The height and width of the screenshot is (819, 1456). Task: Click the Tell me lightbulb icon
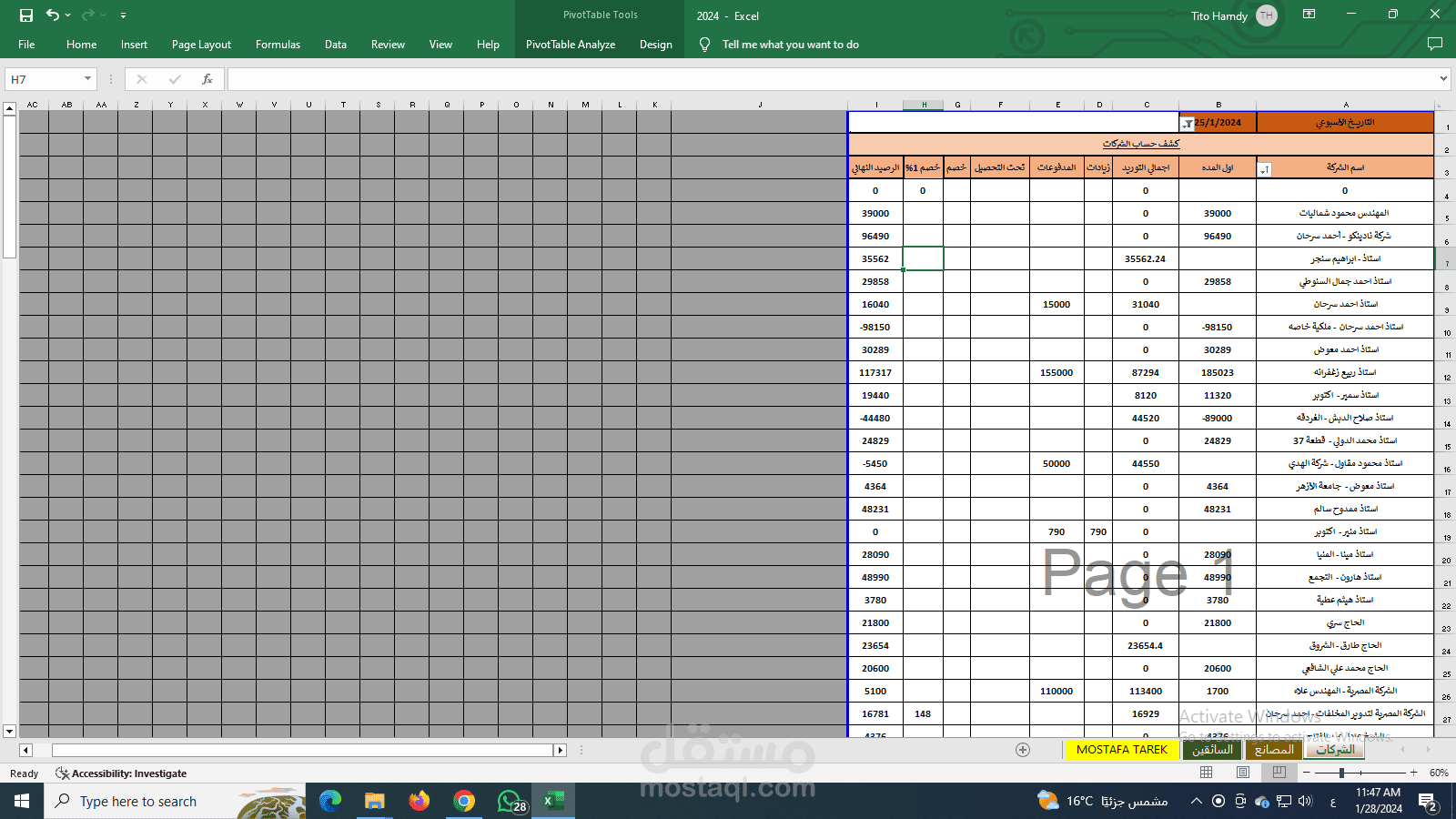click(704, 45)
